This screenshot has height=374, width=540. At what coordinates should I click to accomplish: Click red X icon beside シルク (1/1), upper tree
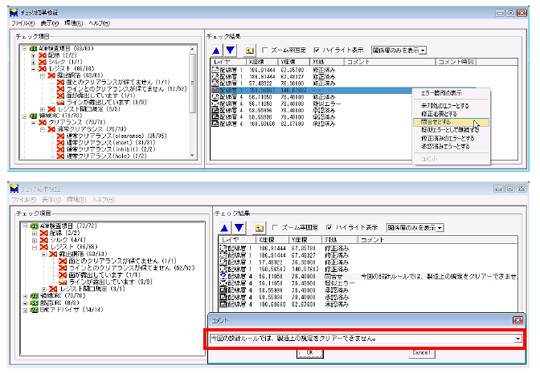point(43,62)
